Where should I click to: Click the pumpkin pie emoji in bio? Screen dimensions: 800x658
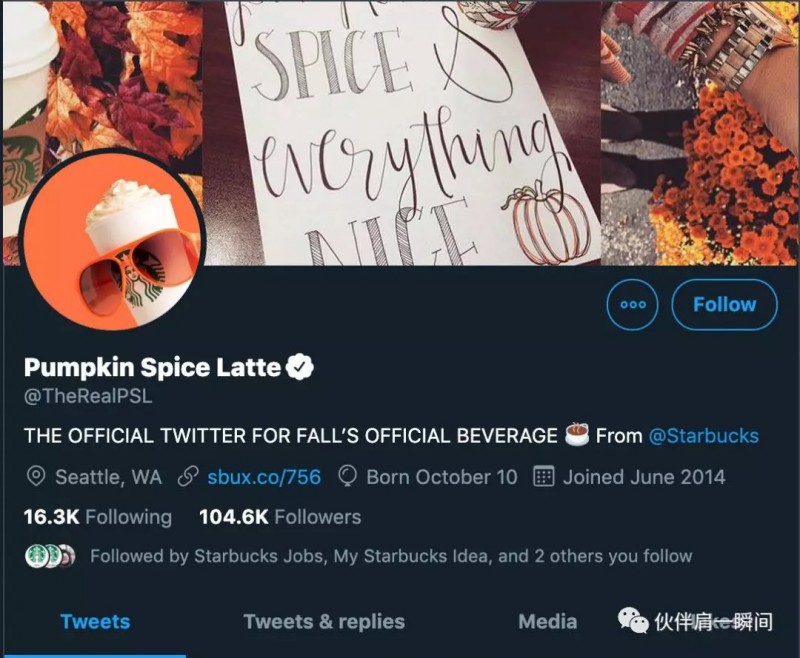577,435
